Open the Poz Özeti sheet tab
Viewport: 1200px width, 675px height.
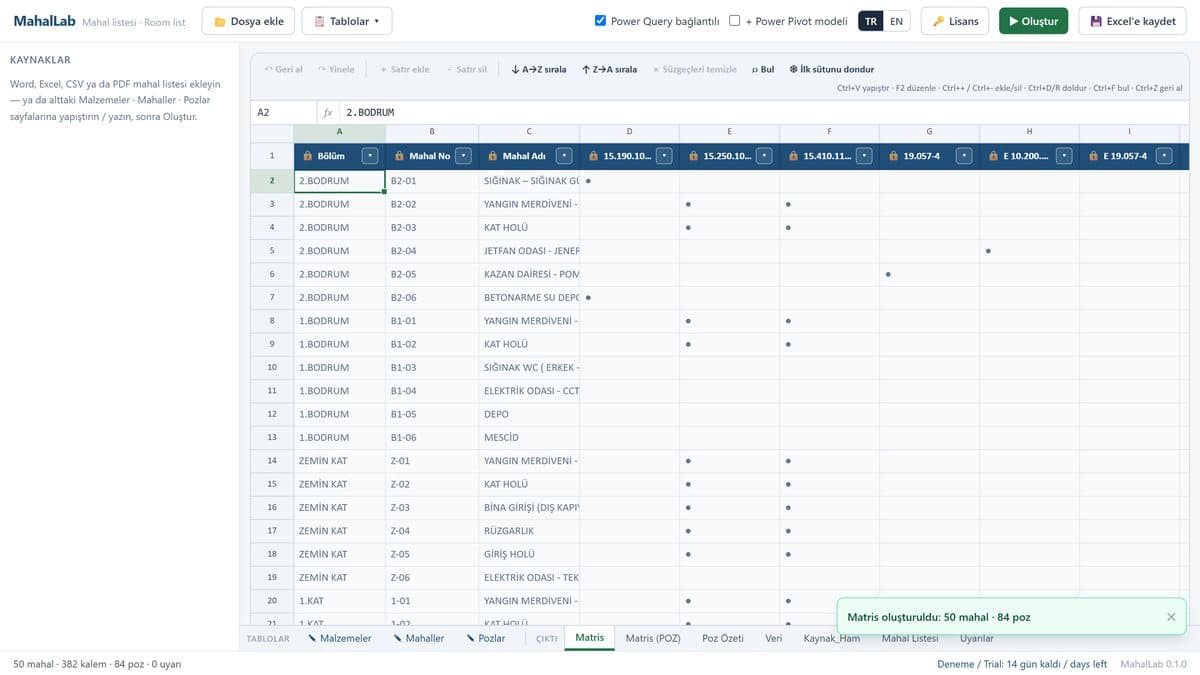[723, 638]
